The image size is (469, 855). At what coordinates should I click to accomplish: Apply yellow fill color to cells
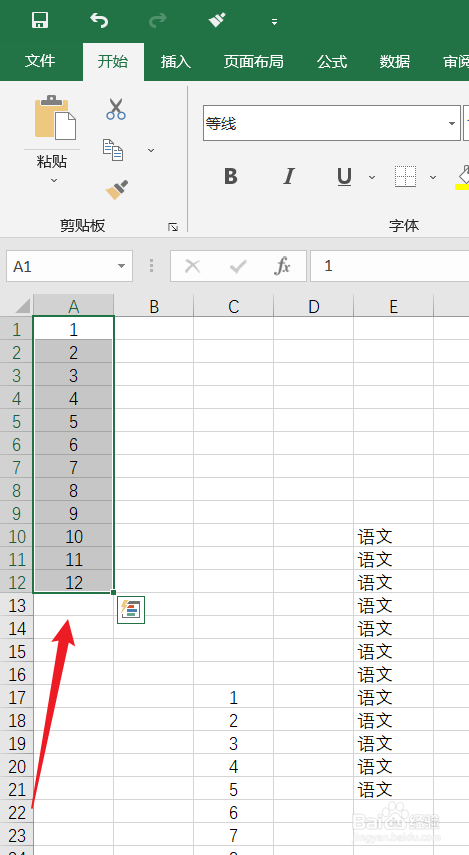(x=462, y=177)
